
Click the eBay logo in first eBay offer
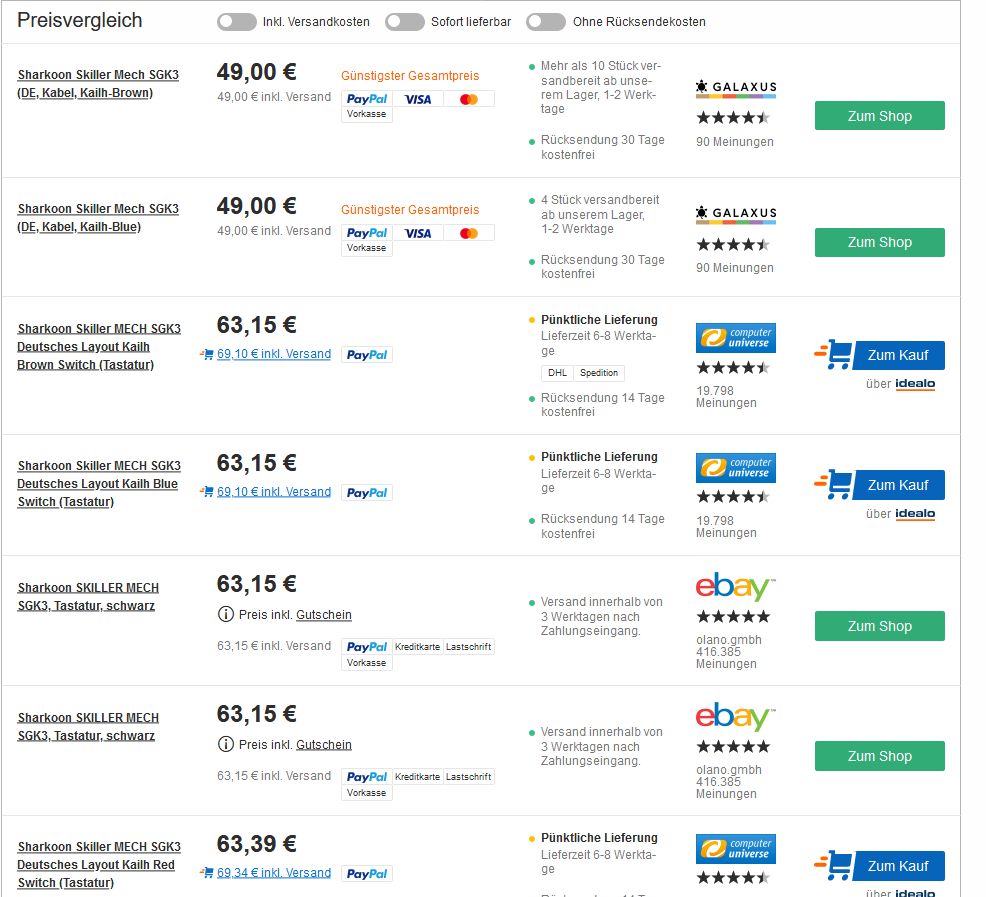(x=736, y=588)
